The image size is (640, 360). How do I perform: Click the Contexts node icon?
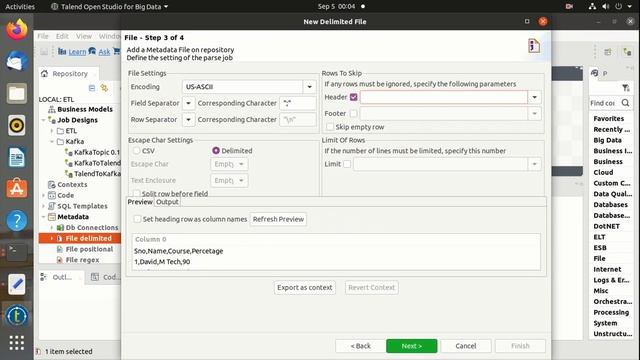click(52, 184)
